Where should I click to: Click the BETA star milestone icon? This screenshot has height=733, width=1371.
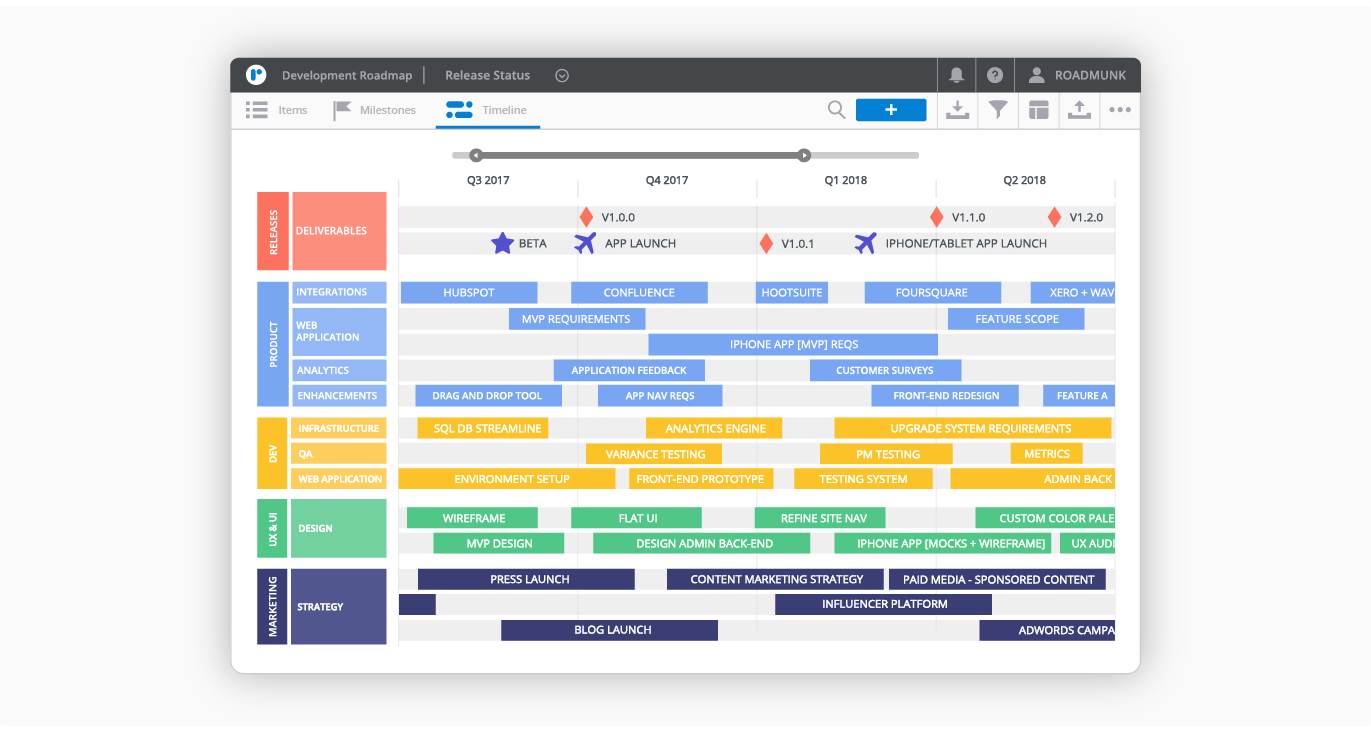coord(502,243)
